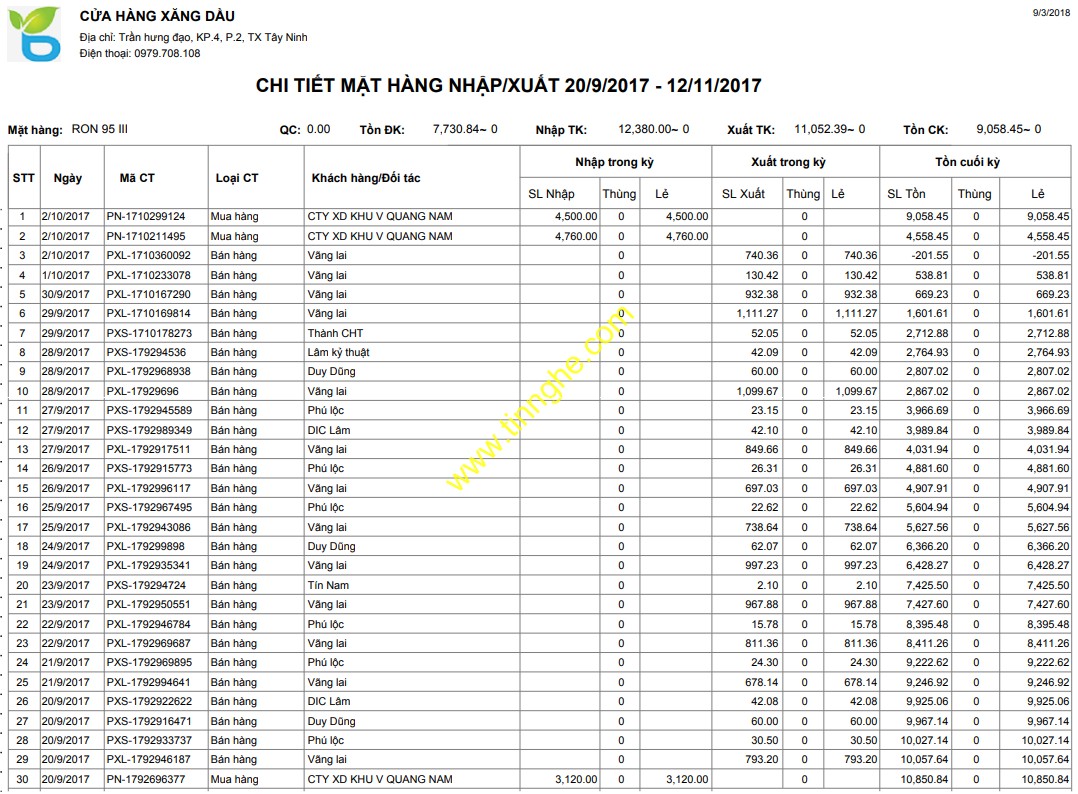The width and height of the screenshot is (1078, 794).
Task: Click SL Xuất value 793.20
Action: pos(764,760)
